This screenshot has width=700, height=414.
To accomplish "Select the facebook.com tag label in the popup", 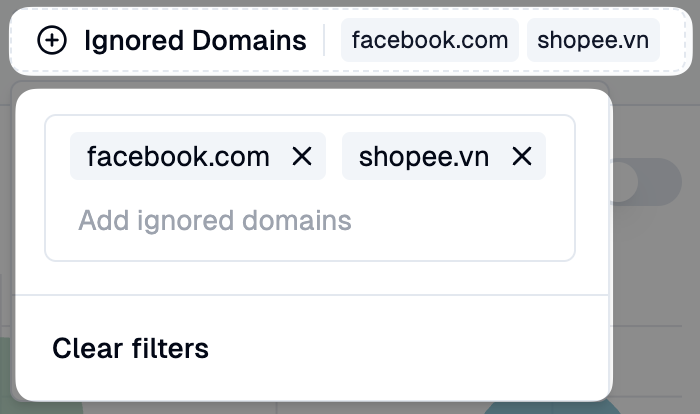I will point(178,157).
